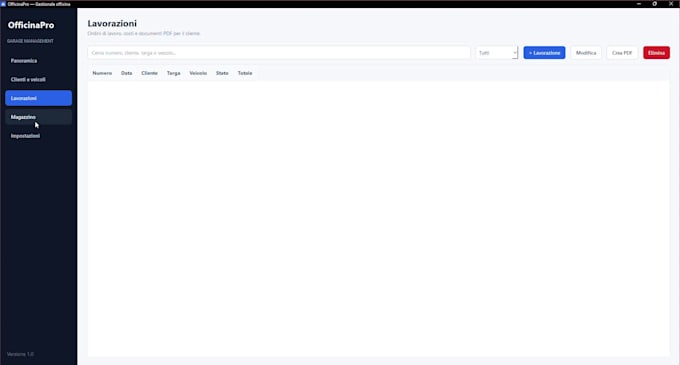
Task: Sort by the Cliente column header
Action: (149, 73)
